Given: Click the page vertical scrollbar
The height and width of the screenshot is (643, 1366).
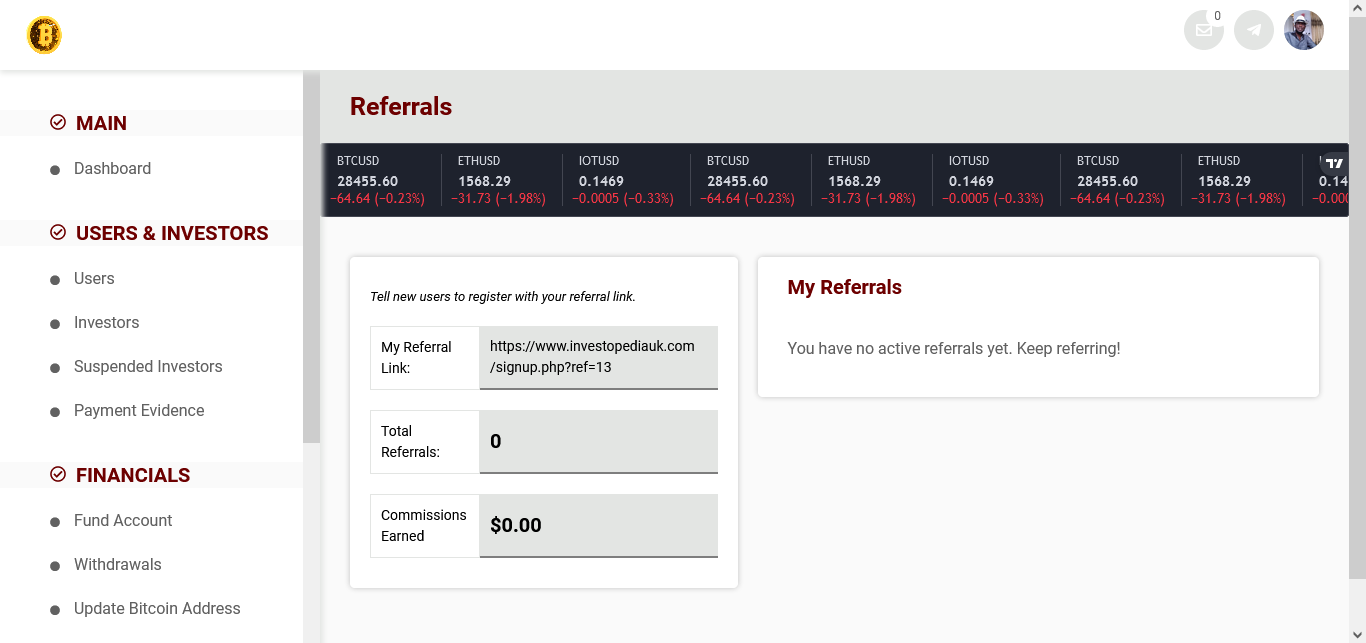Looking at the screenshot, I should 1357,297.
